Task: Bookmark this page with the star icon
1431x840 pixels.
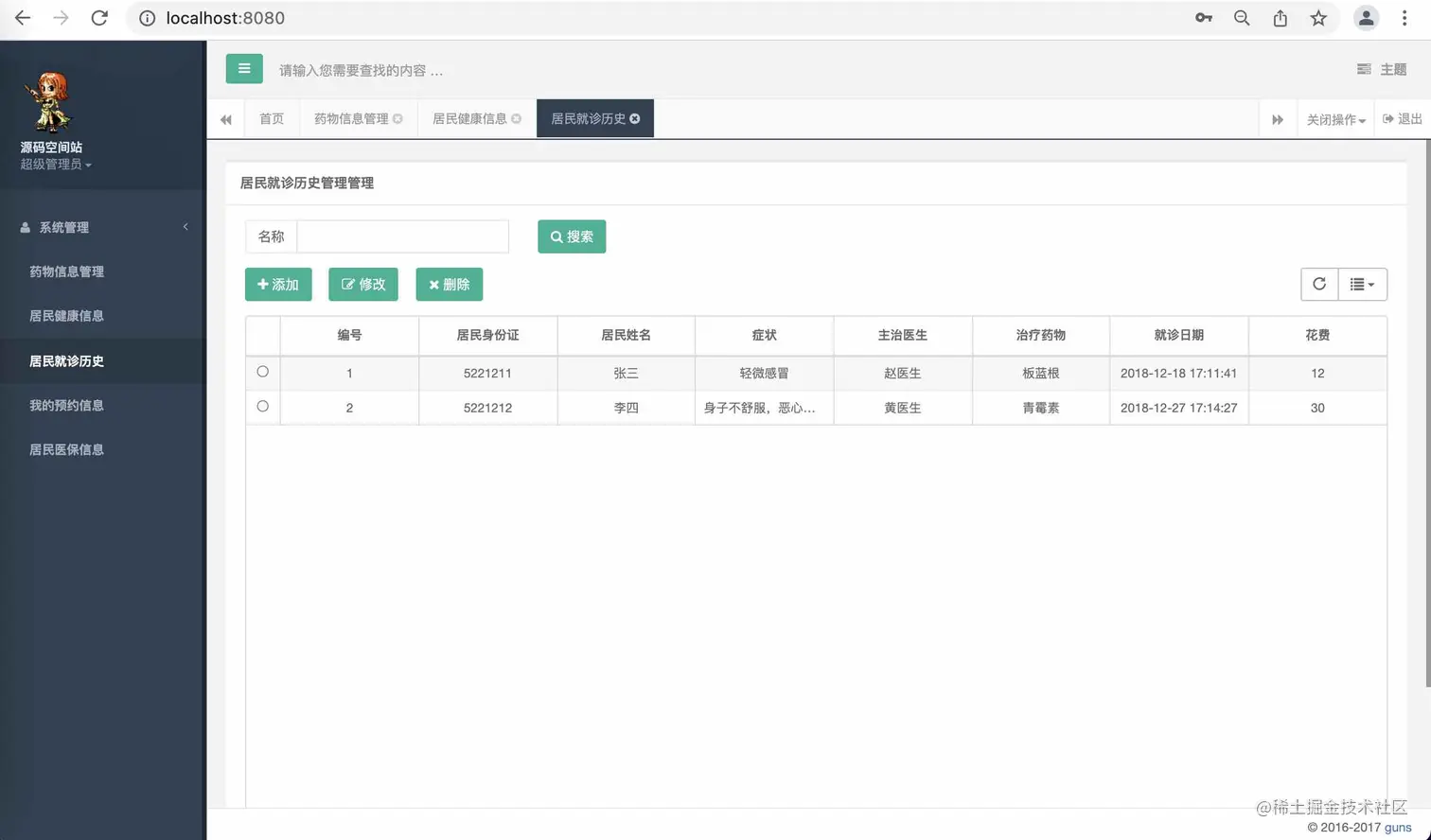Action: coord(1318,18)
